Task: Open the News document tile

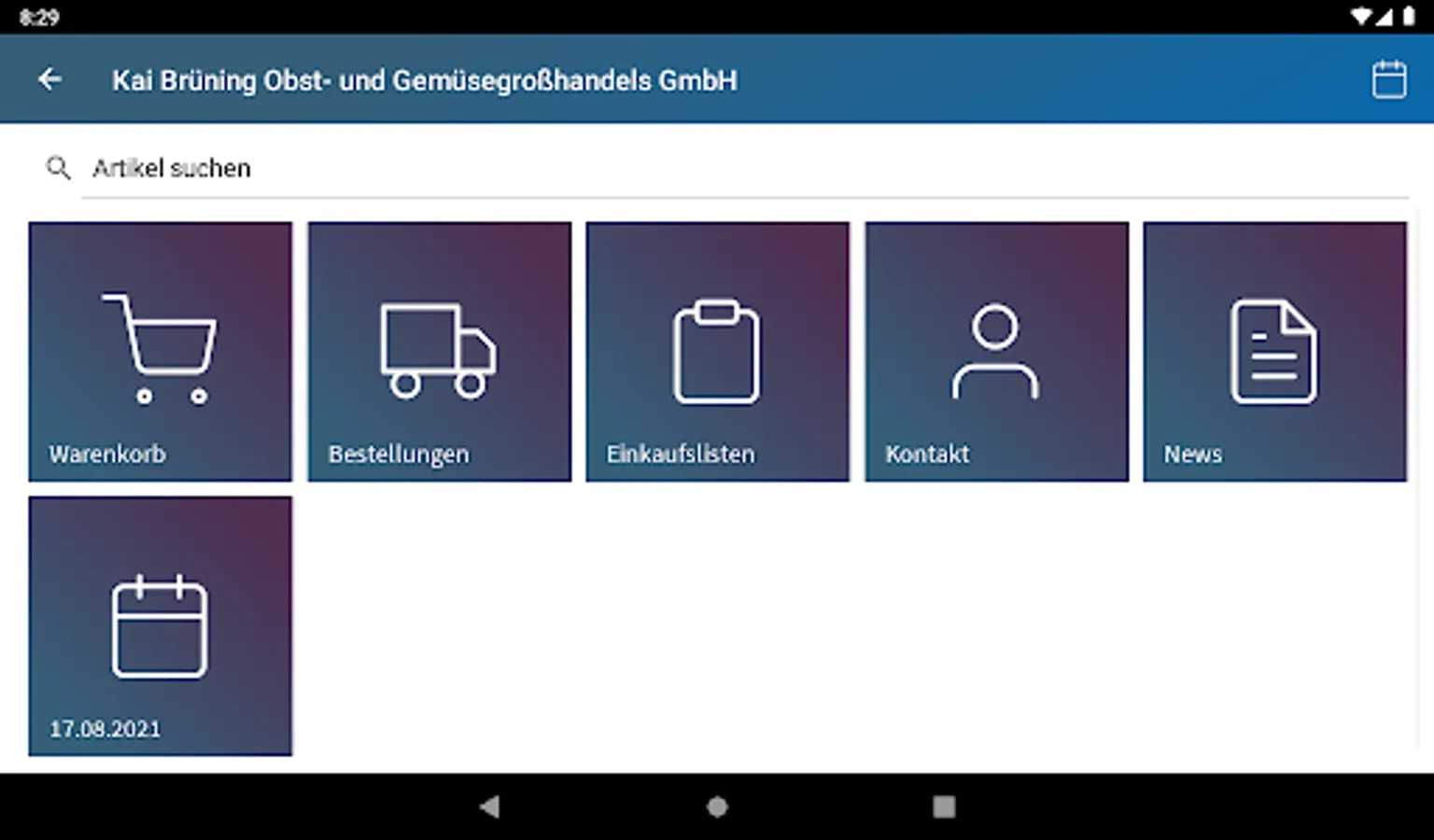Action: [x=1275, y=352]
